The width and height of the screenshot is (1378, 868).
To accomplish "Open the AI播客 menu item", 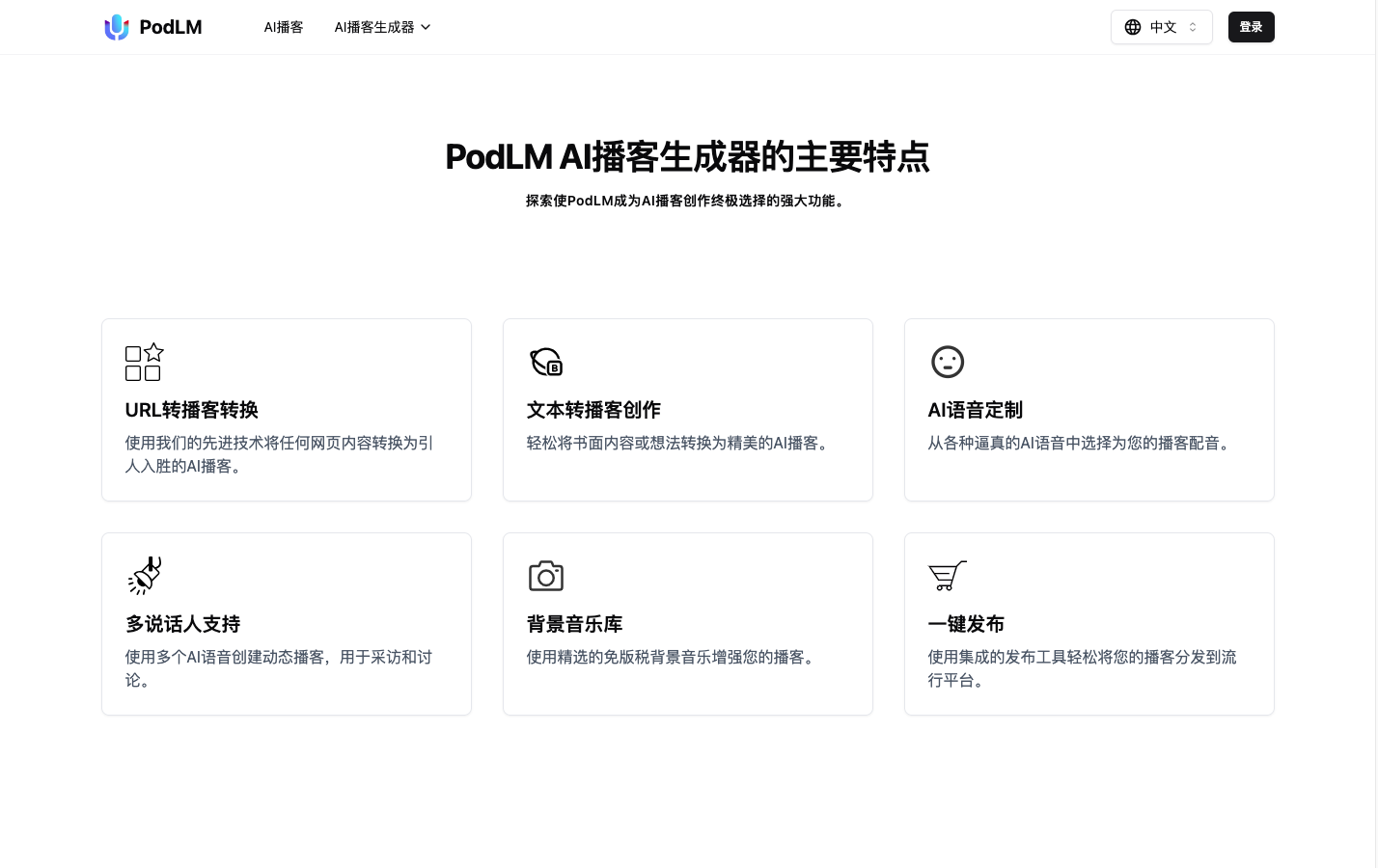I will tap(284, 27).
